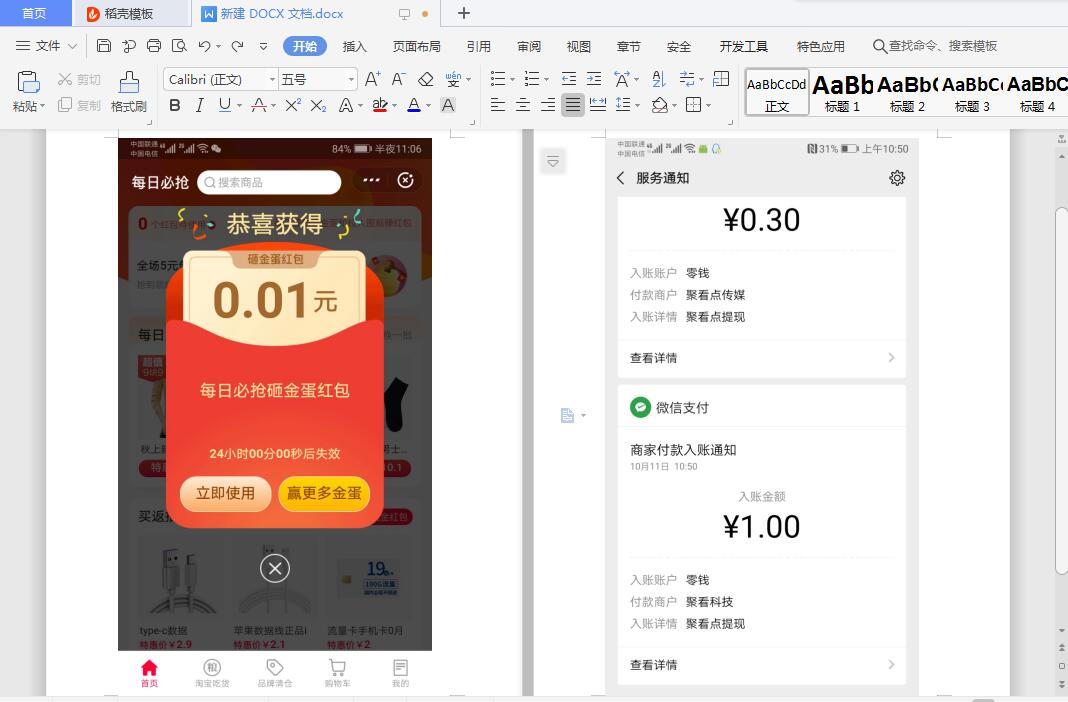Toggle Underline formatting
This screenshot has height=702, width=1068.
pyautogui.click(x=225, y=105)
